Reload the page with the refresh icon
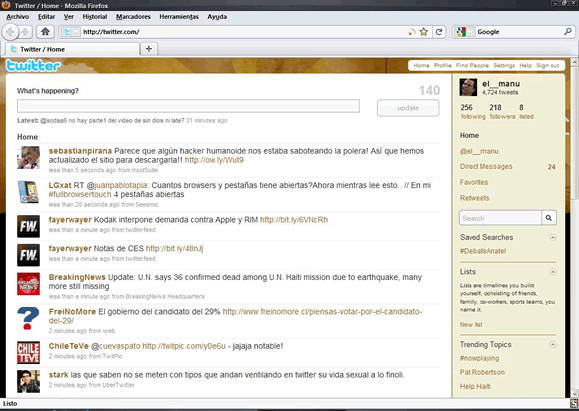 439,32
